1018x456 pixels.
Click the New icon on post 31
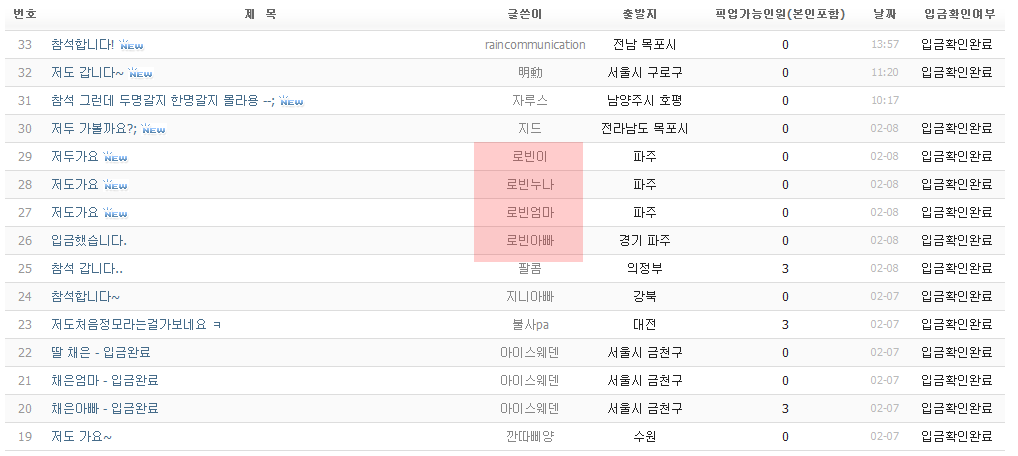pos(291,101)
